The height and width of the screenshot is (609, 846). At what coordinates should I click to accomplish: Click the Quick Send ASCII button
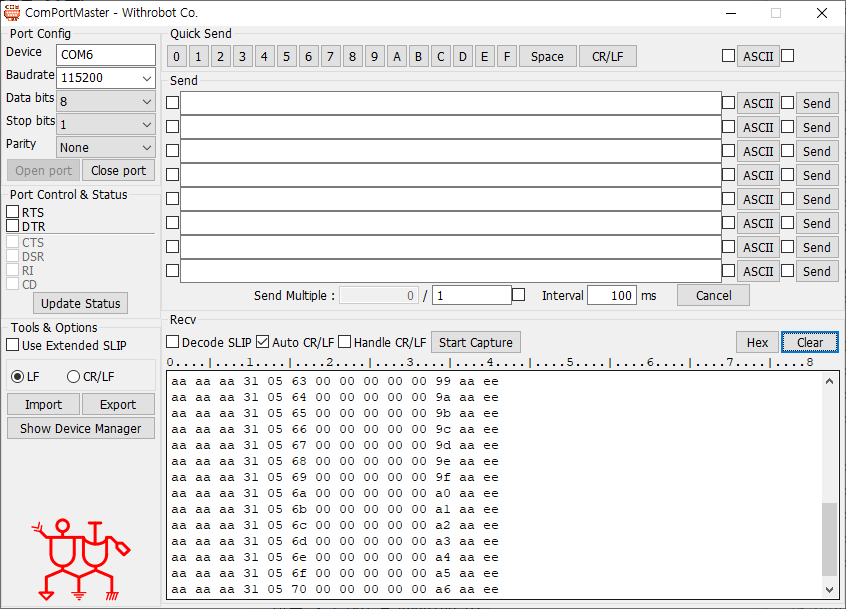[758, 56]
